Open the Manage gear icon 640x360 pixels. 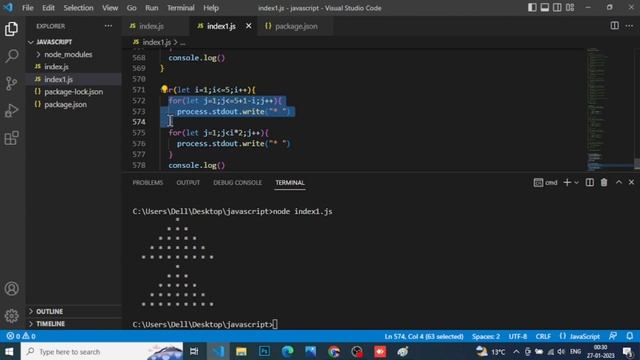pos(11,316)
